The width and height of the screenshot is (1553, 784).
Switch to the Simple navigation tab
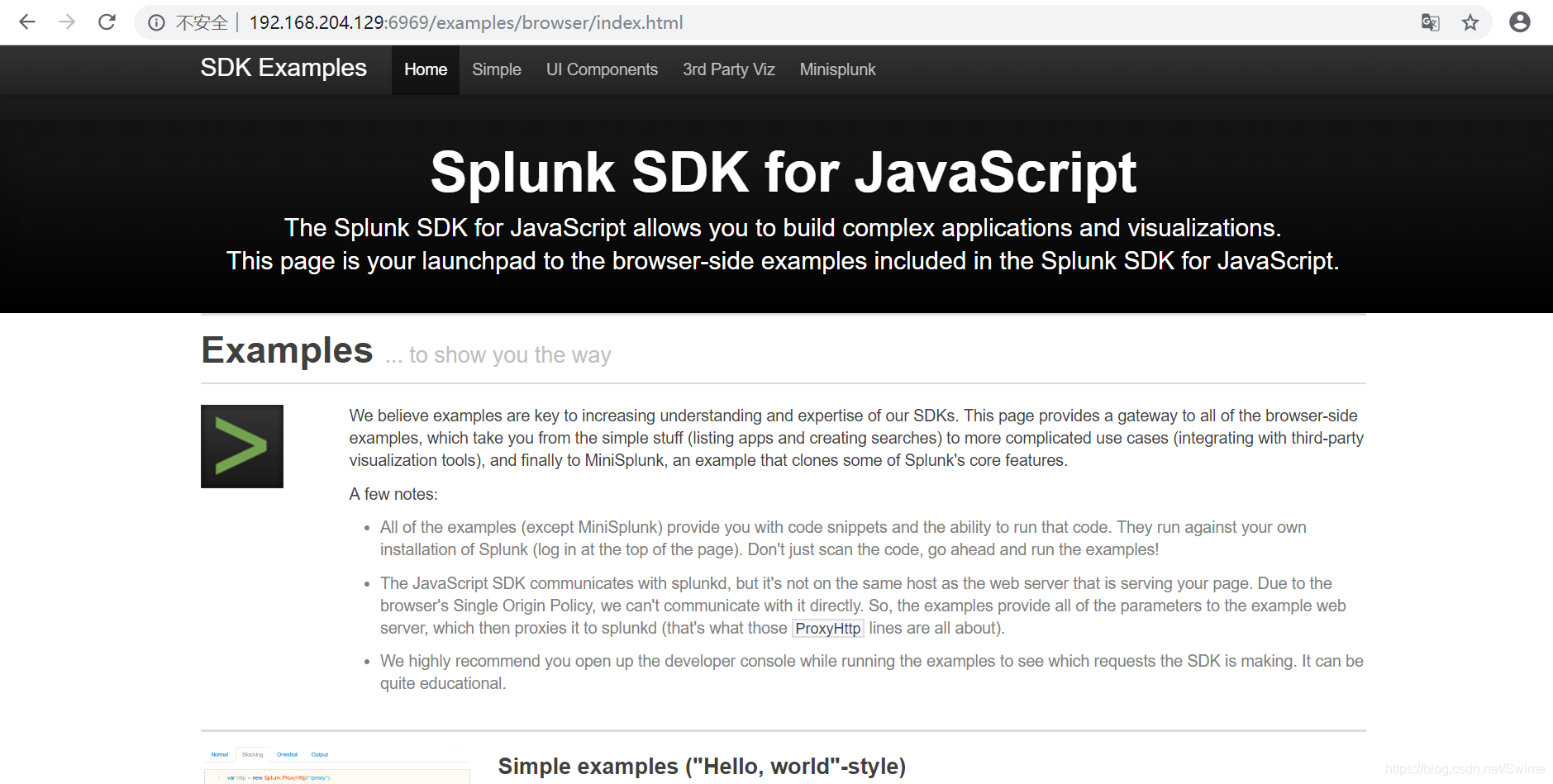pyautogui.click(x=496, y=69)
